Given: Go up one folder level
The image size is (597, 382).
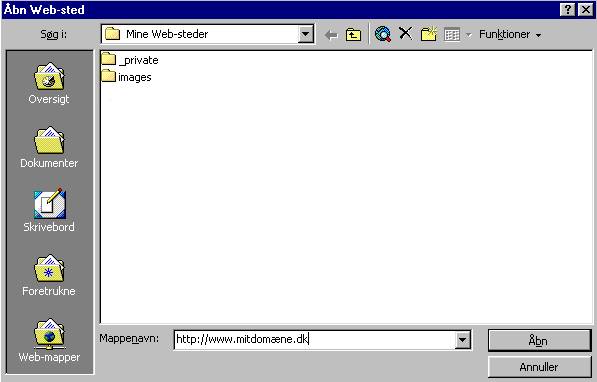Looking at the screenshot, I should 353,35.
